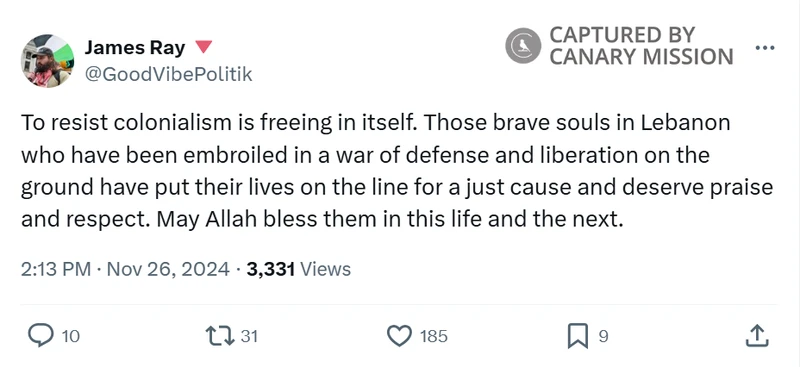Open James Ray's profile picture
800x367 pixels.
47,61
